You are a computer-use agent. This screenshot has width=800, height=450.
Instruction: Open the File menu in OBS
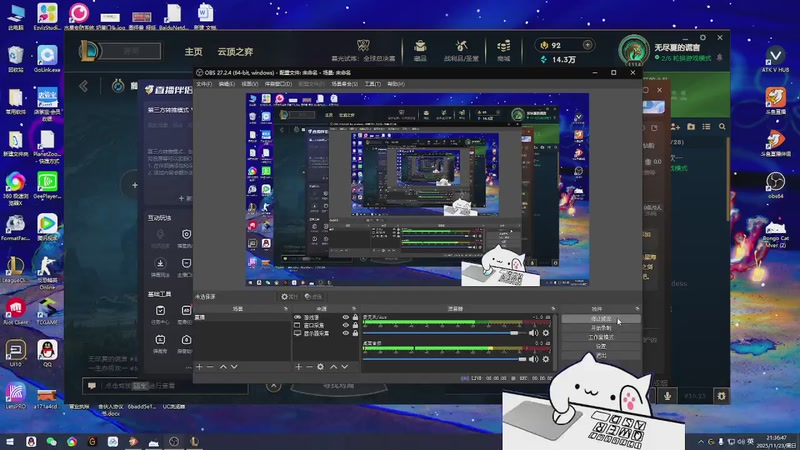pyautogui.click(x=204, y=84)
